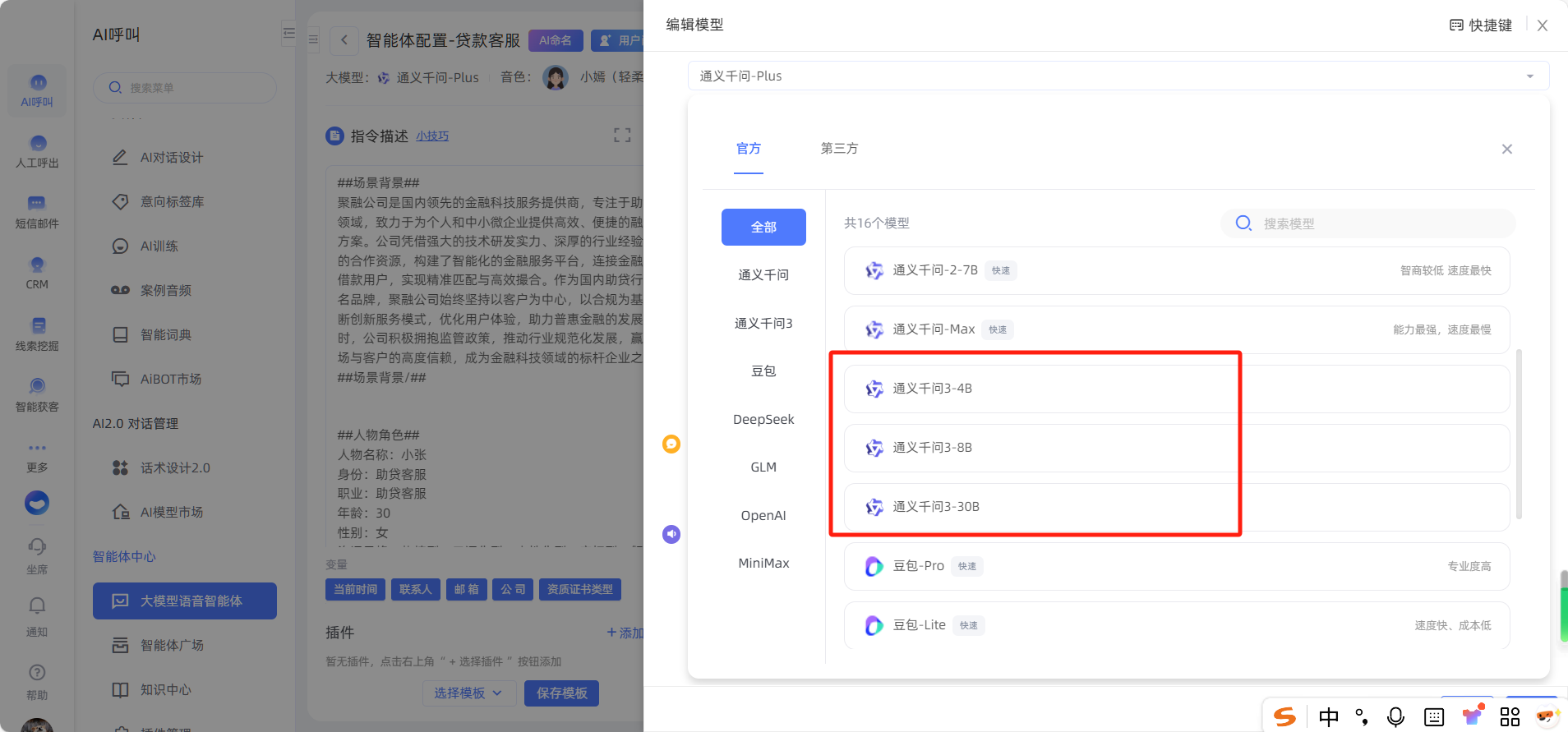Open the 短信邮件 module

click(37, 212)
